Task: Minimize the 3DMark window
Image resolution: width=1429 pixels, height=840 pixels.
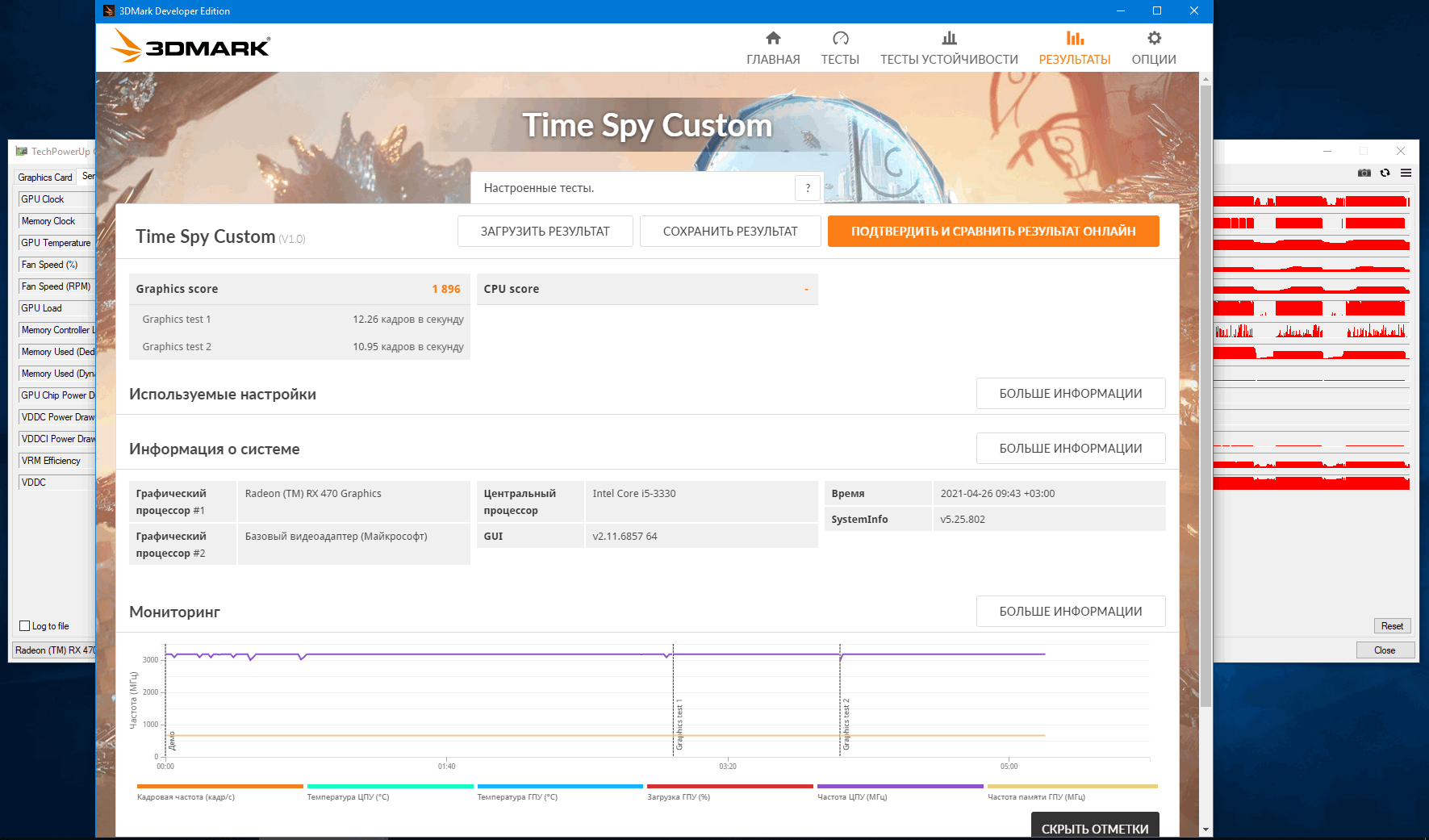Action: click(1120, 11)
